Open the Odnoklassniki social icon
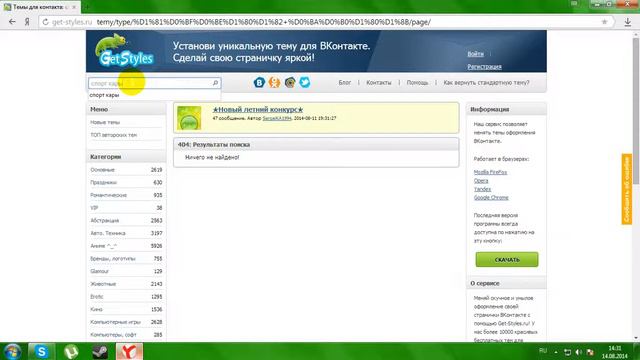Viewport: 640px width, 360px height. pyautogui.click(x=274, y=82)
